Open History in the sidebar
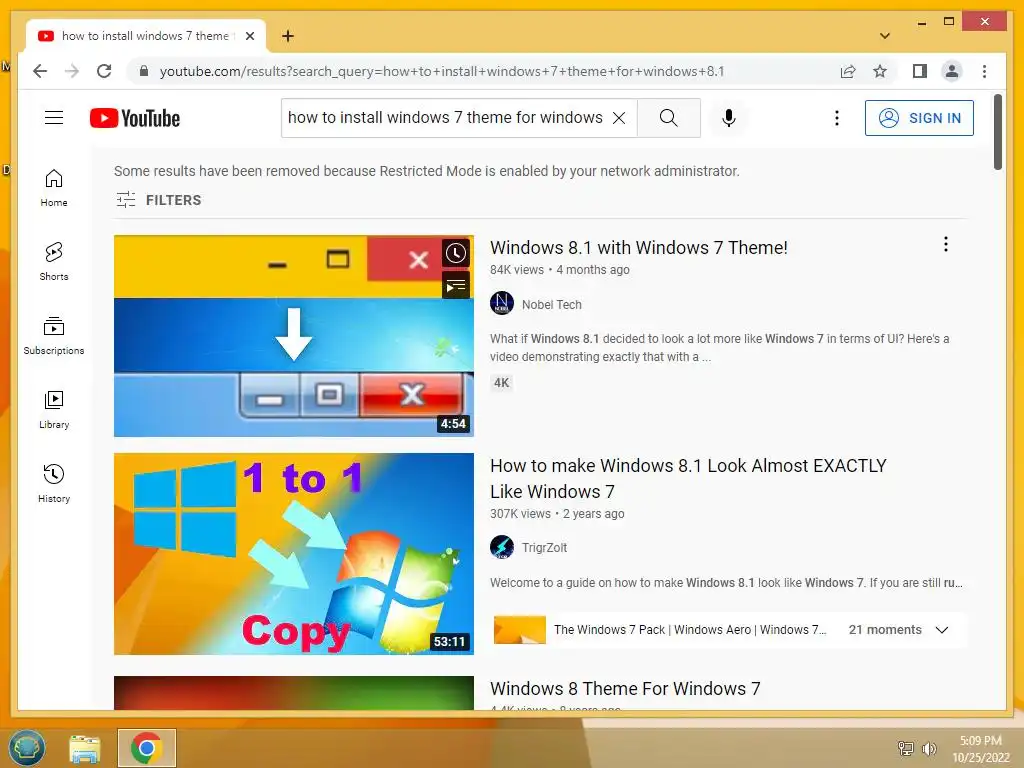The width and height of the screenshot is (1024, 768). click(54, 483)
